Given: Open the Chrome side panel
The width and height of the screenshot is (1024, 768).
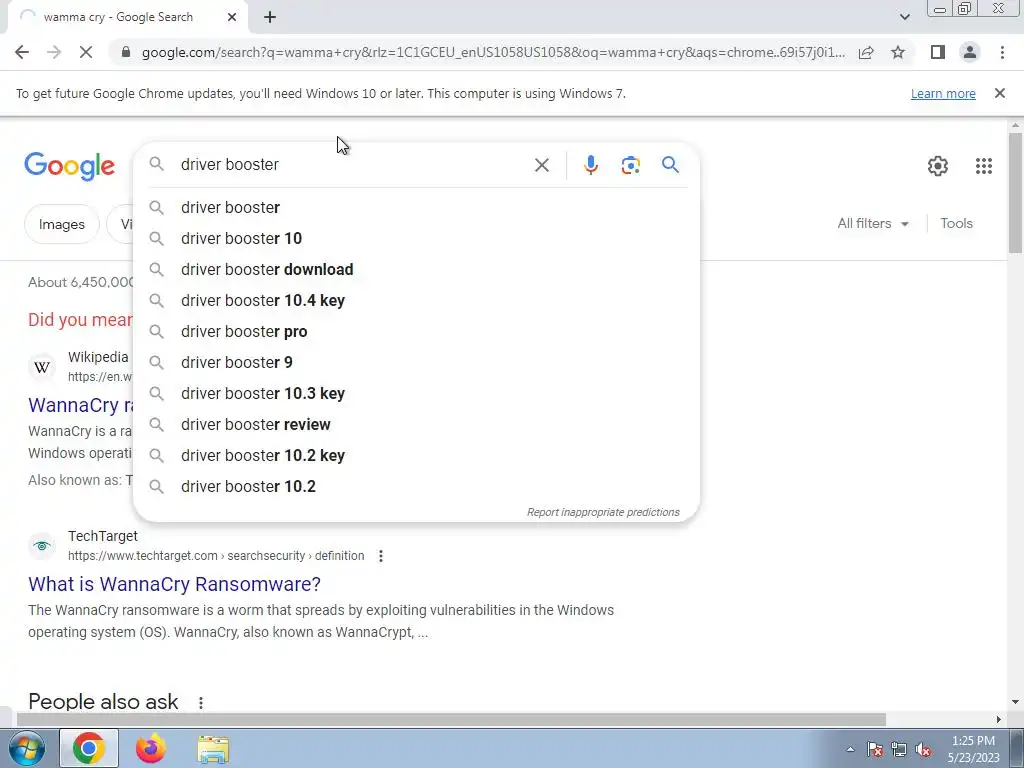Looking at the screenshot, I should coord(938,52).
